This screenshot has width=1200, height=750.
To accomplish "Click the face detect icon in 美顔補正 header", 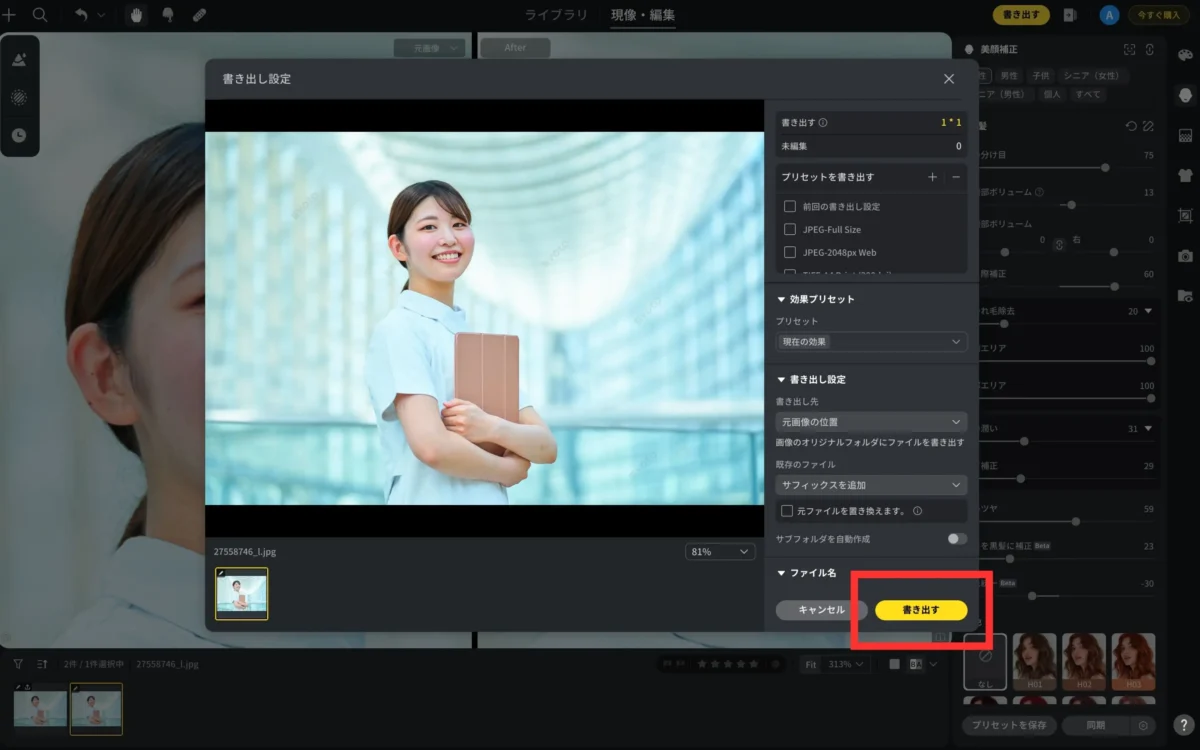I will (1129, 49).
